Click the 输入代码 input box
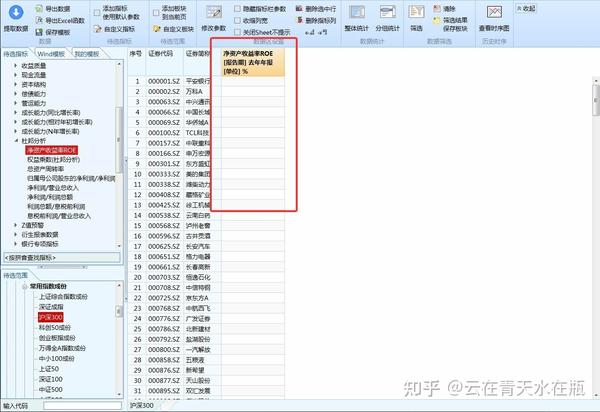Image resolution: width=600 pixels, height=412 pixels. pyautogui.click(x=82, y=405)
